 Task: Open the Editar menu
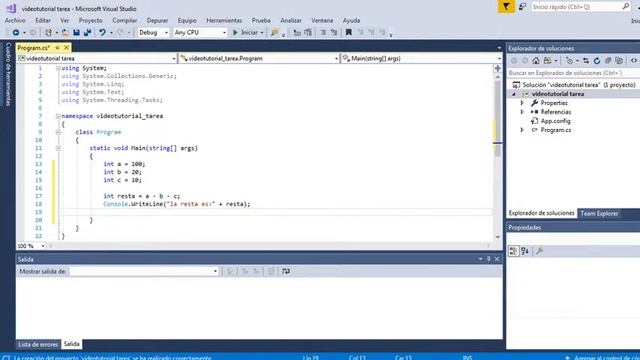point(43,20)
